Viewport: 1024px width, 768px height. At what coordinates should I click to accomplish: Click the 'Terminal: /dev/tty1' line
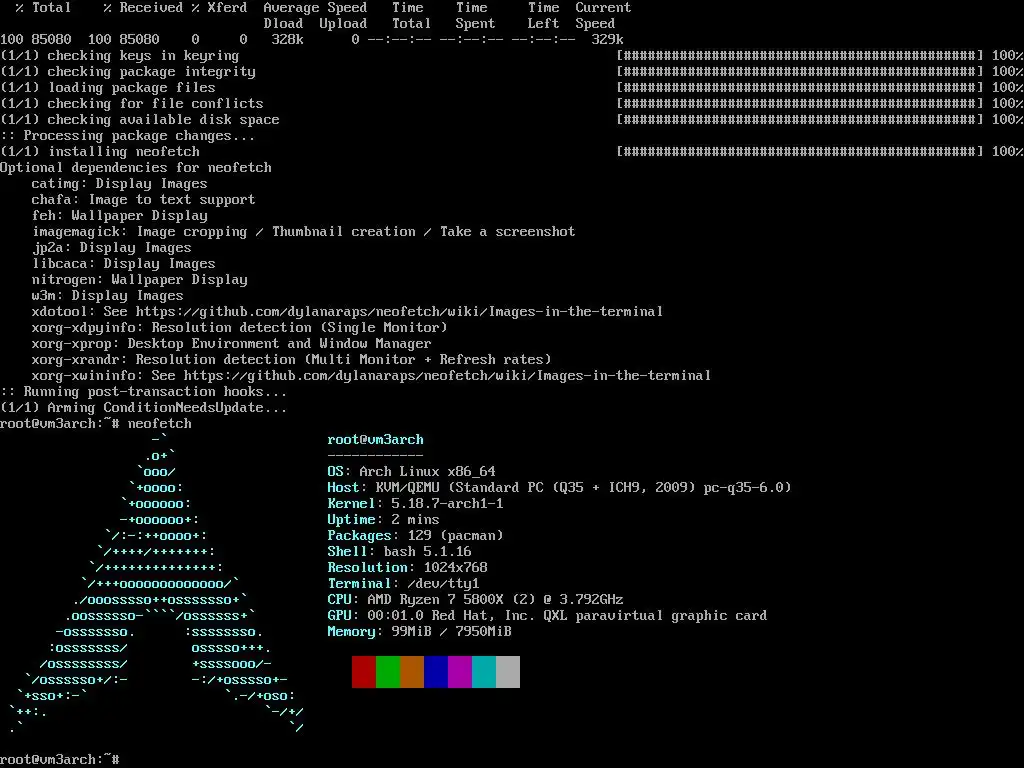(x=404, y=584)
